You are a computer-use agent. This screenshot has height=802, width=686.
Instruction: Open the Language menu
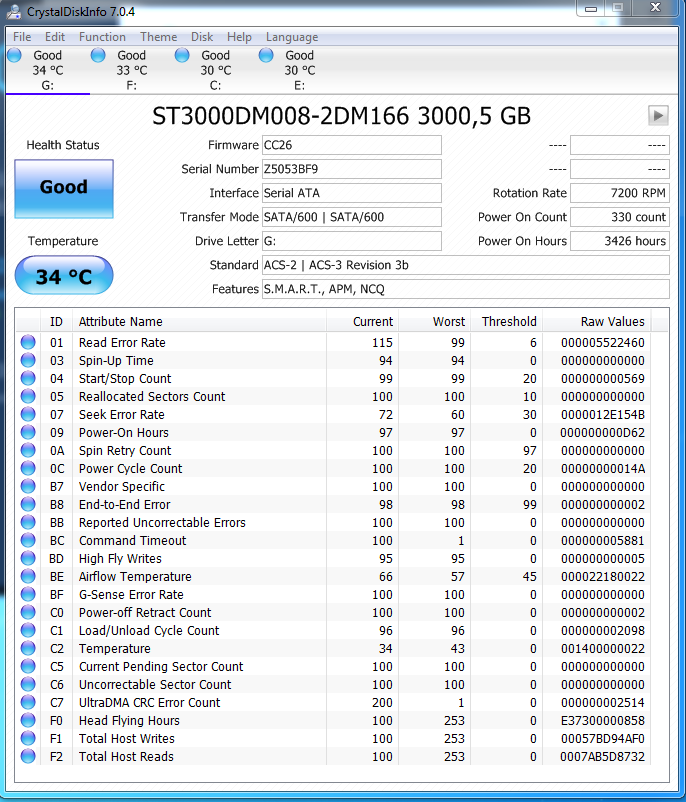pyautogui.click(x=292, y=37)
